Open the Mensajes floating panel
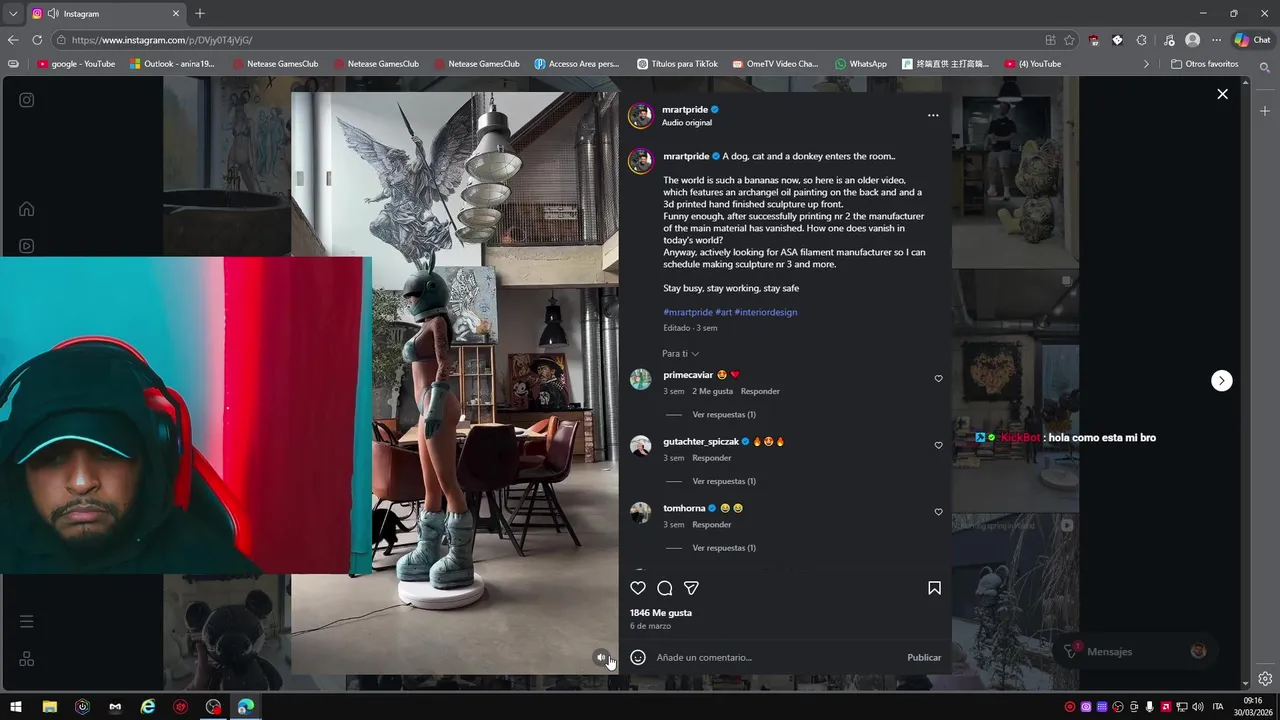The image size is (1280, 720). [x=1135, y=651]
